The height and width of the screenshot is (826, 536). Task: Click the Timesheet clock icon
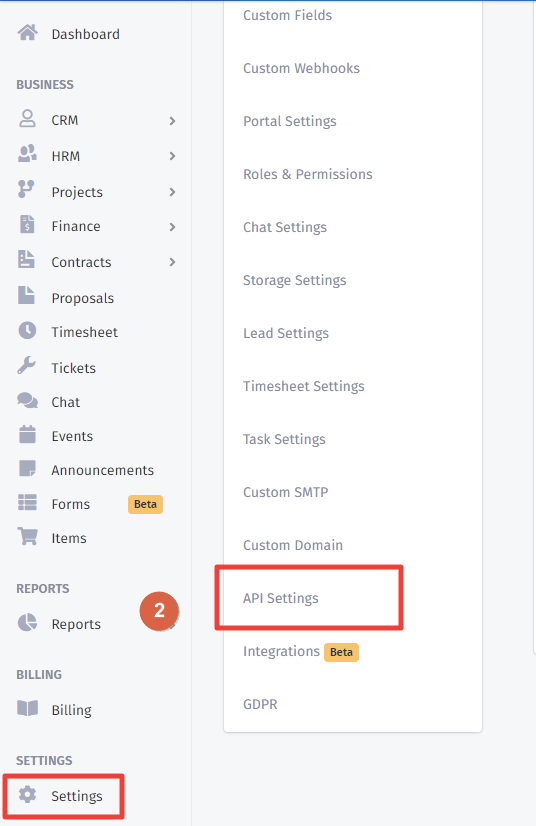pyautogui.click(x=27, y=331)
